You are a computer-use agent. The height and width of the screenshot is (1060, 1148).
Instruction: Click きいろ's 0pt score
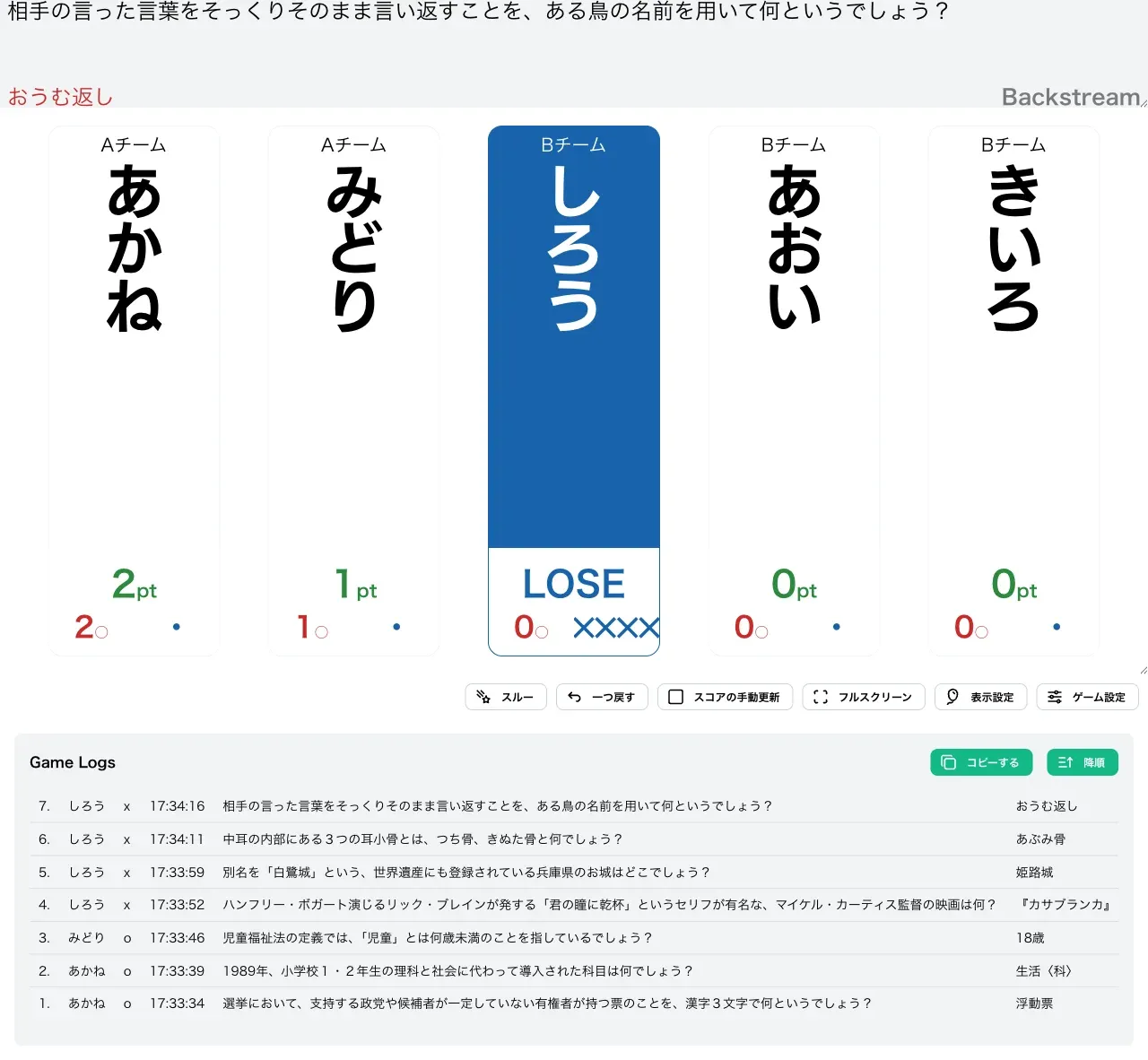tap(1014, 585)
